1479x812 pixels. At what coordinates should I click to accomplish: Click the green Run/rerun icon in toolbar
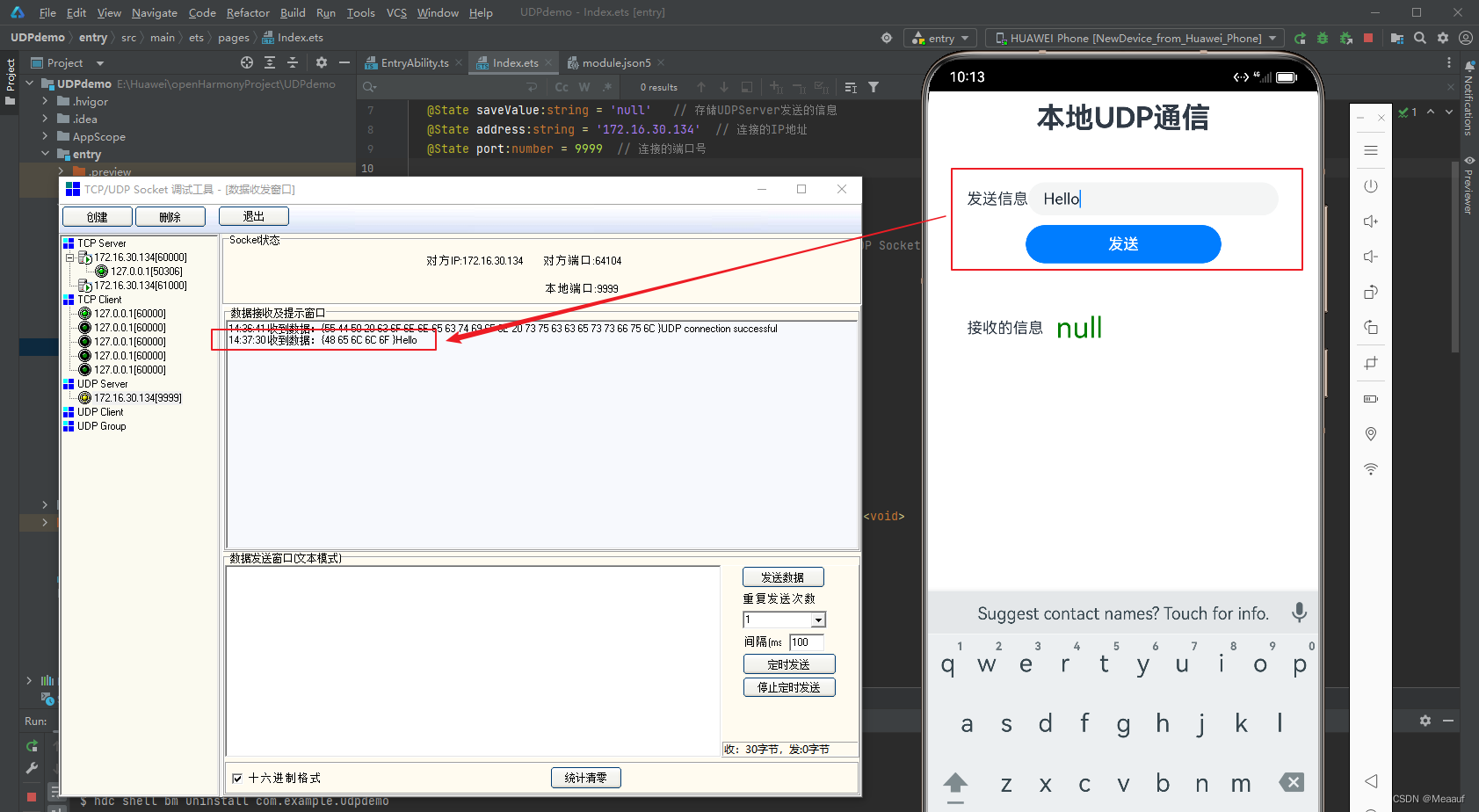[x=1300, y=38]
